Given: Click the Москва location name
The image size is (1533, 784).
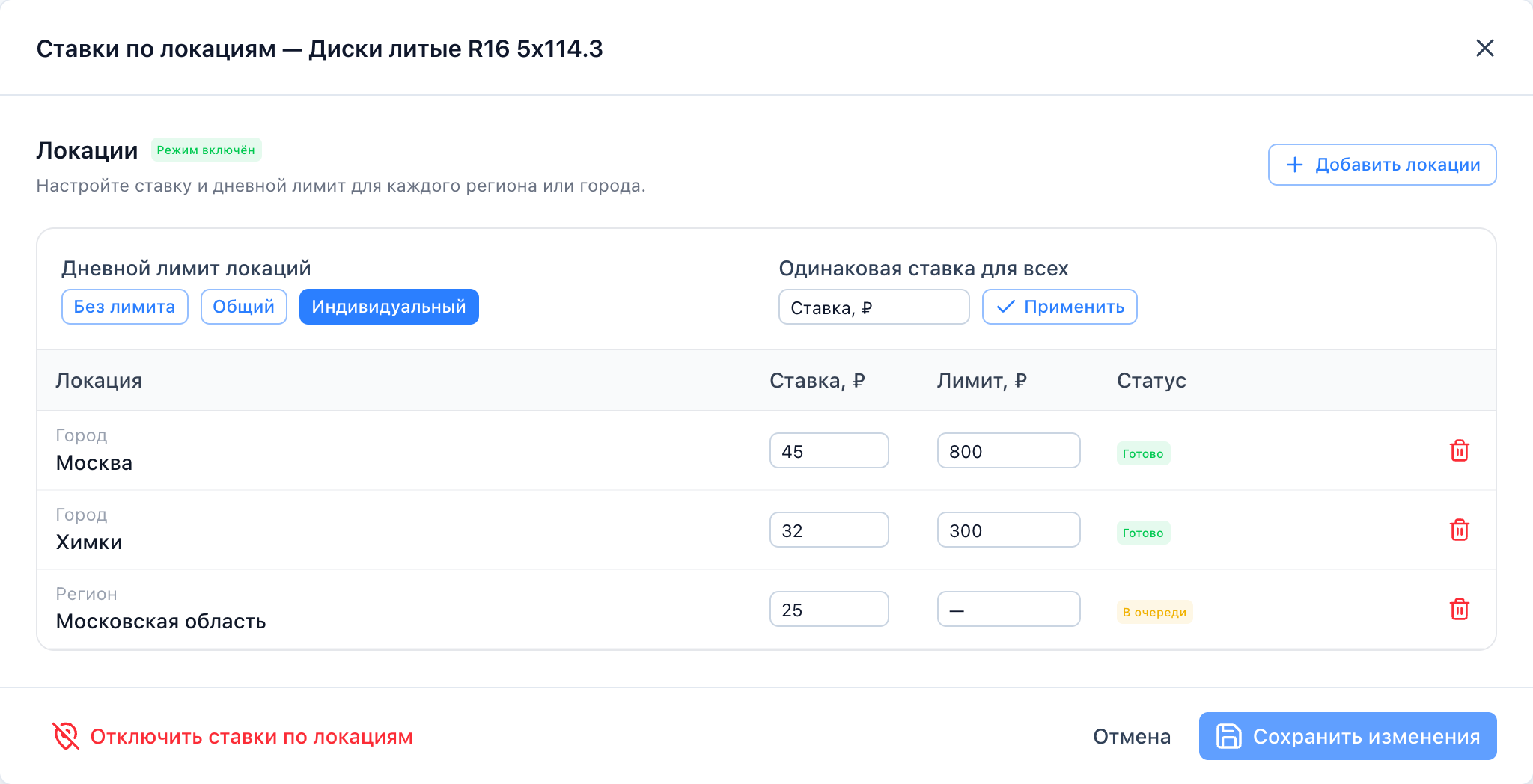Looking at the screenshot, I should [x=94, y=463].
